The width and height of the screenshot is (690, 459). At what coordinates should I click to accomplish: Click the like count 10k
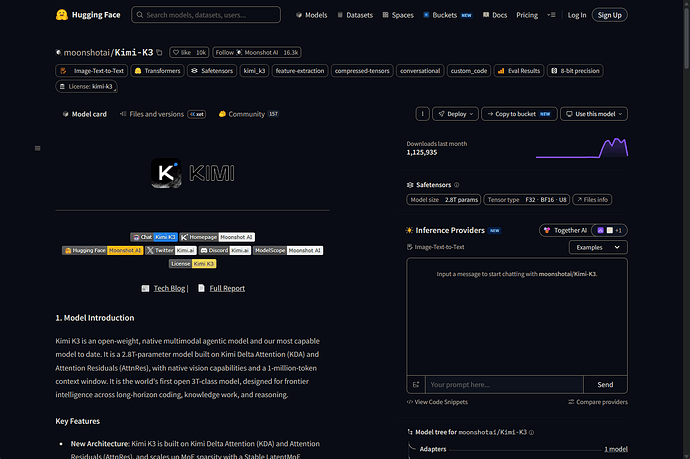(201, 52)
